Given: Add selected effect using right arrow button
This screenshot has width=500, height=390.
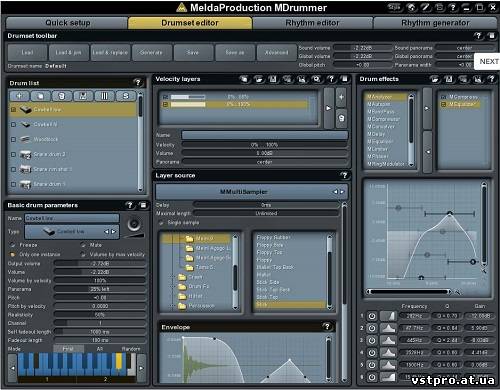Looking at the screenshot, I should [x=427, y=108].
